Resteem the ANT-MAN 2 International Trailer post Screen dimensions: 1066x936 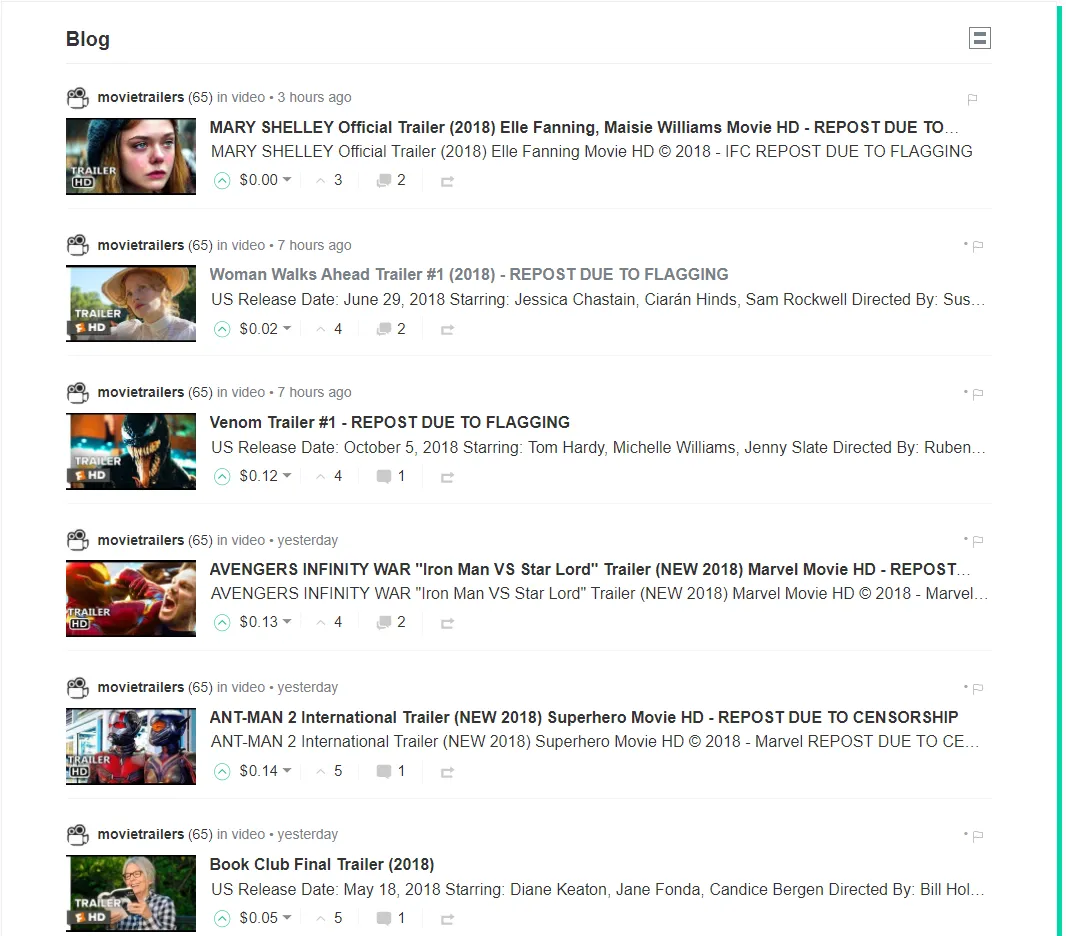click(x=447, y=772)
